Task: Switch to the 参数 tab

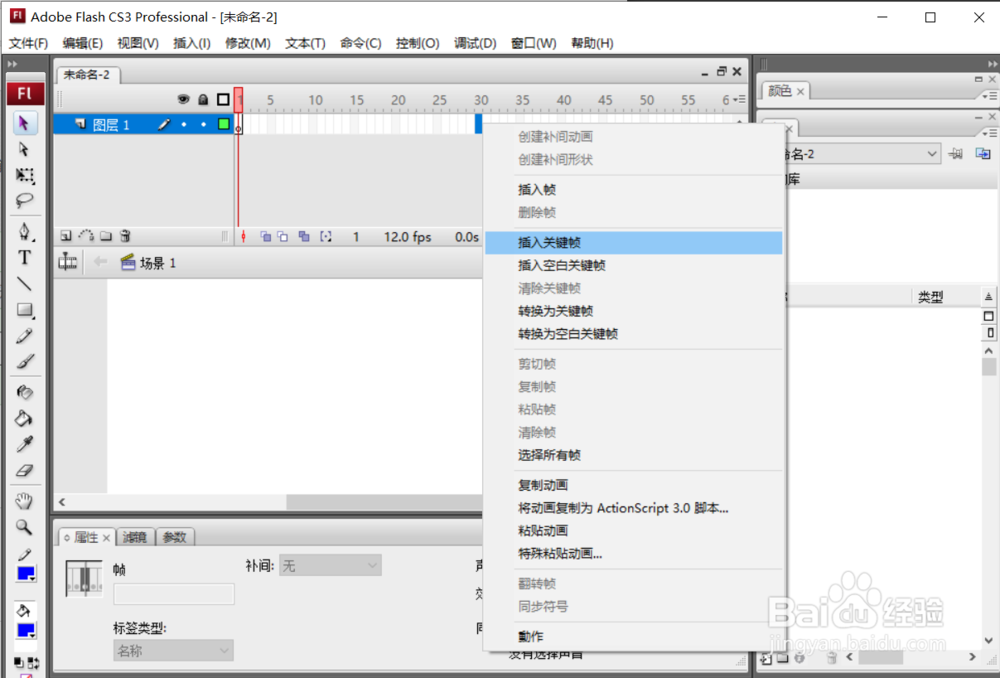Action: (174, 538)
